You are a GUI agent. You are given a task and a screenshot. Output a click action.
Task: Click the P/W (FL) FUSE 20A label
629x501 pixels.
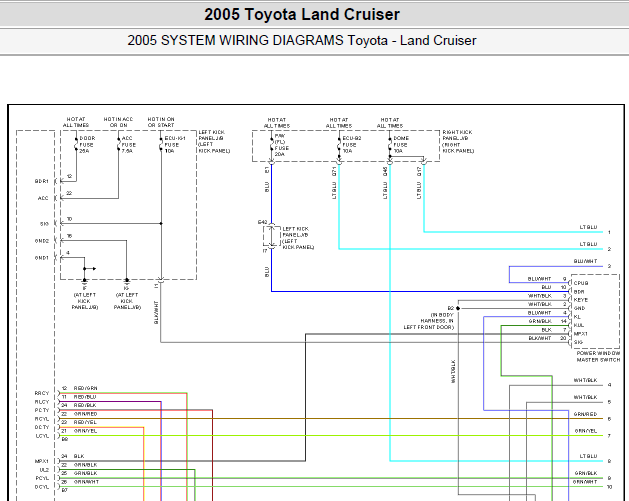click(x=282, y=145)
